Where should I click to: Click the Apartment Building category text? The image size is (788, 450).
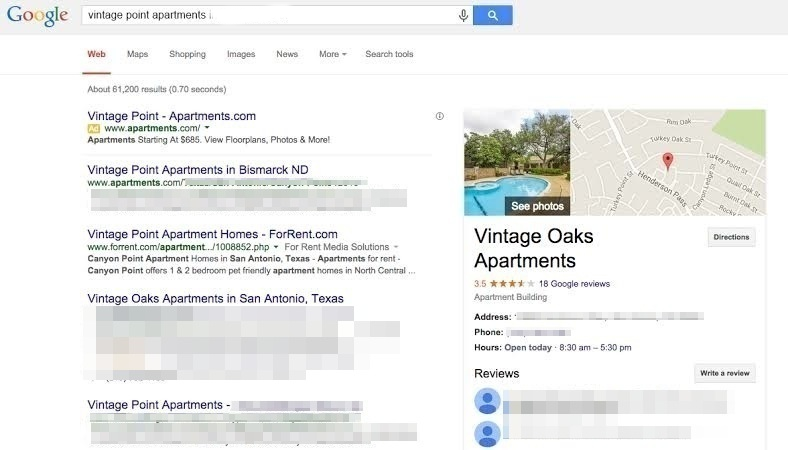(511, 297)
